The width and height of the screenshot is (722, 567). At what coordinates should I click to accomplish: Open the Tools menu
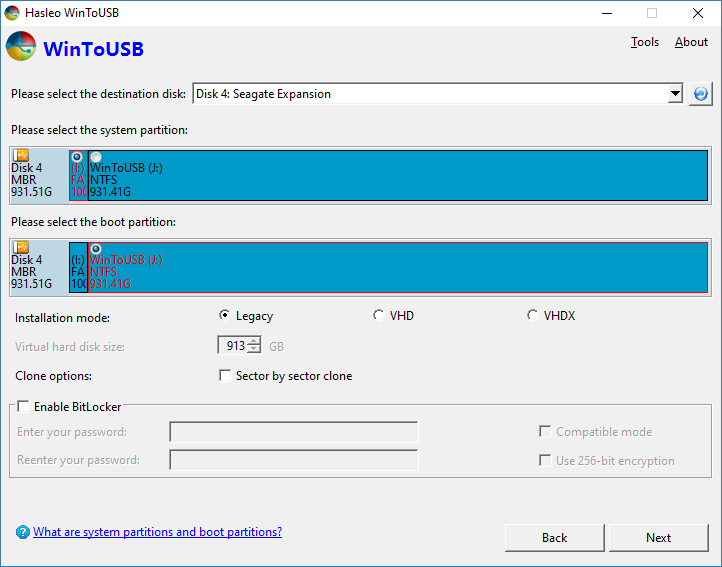point(645,42)
